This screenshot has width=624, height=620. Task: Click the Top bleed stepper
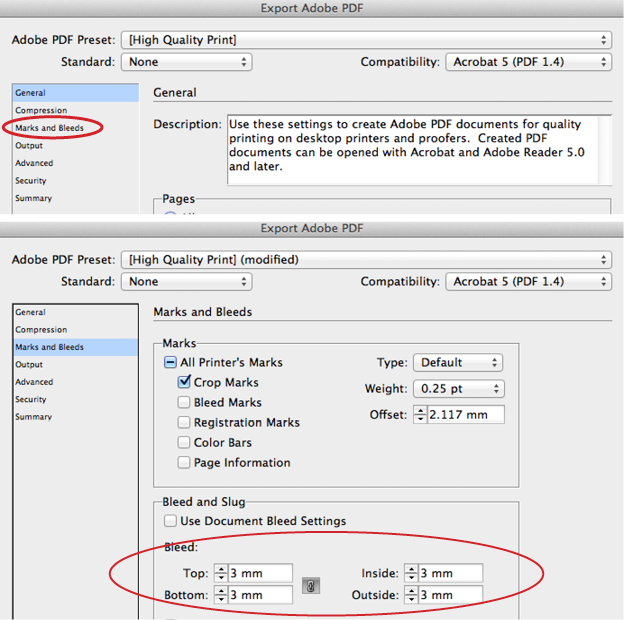coord(221,573)
